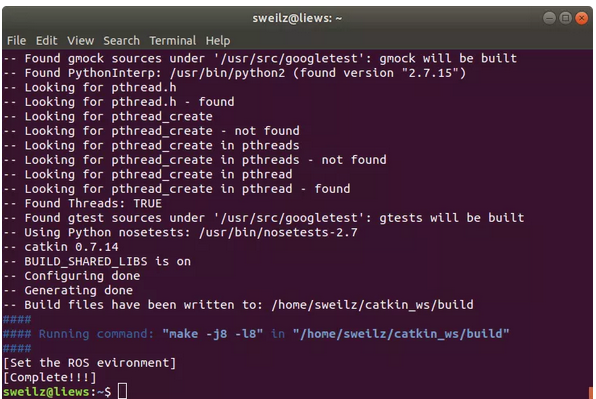Viewport: 596px width, 399px height.
Task: Open the Help menu
Action: pos(218,40)
